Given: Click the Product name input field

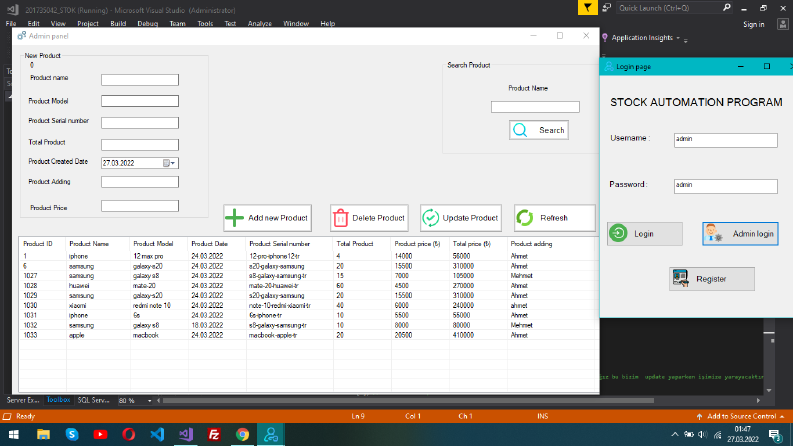Looking at the screenshot, I should (x=140, y=80).
